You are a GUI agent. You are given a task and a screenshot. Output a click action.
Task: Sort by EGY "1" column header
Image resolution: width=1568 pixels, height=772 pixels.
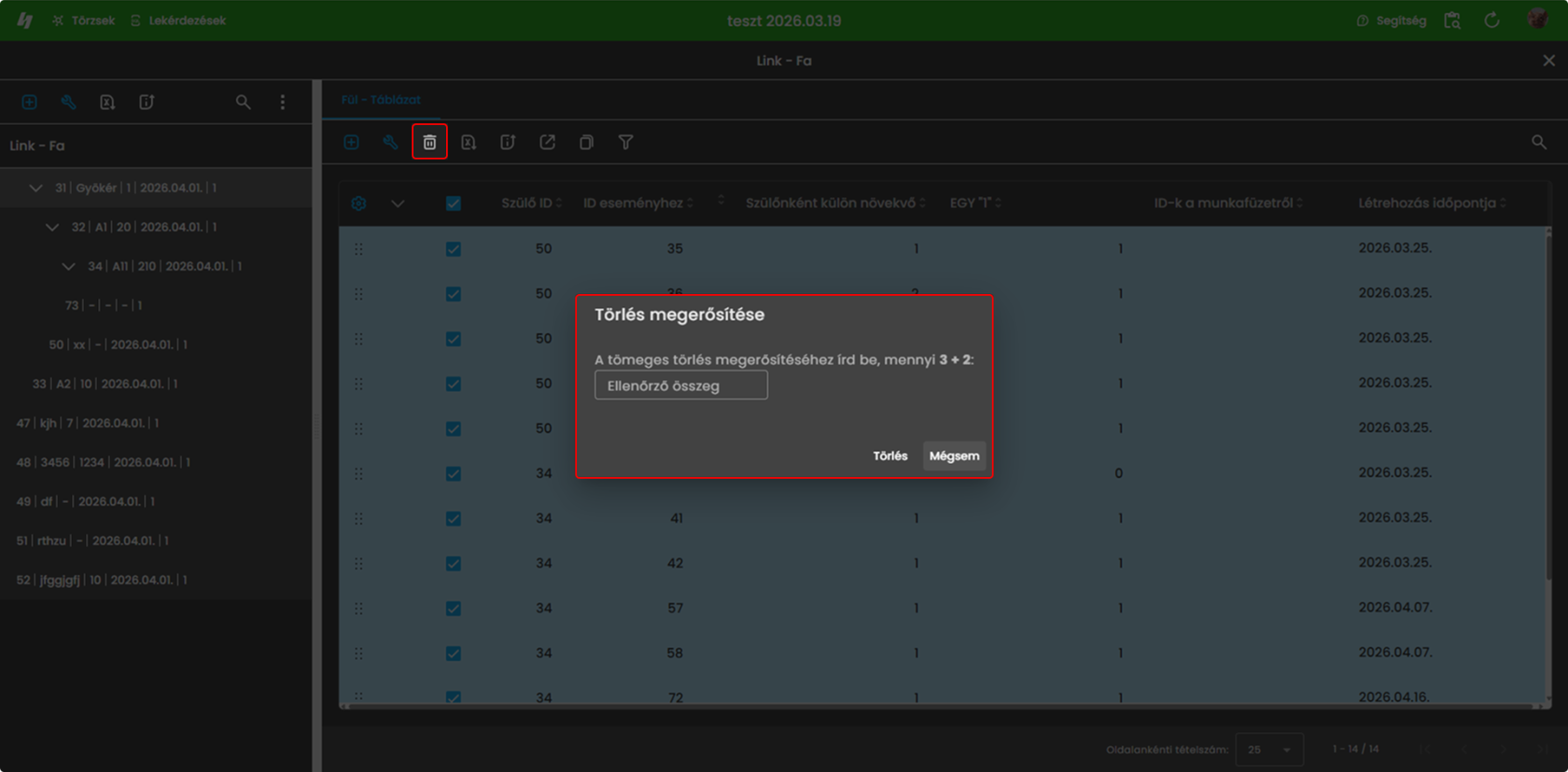tap(975, 203)
